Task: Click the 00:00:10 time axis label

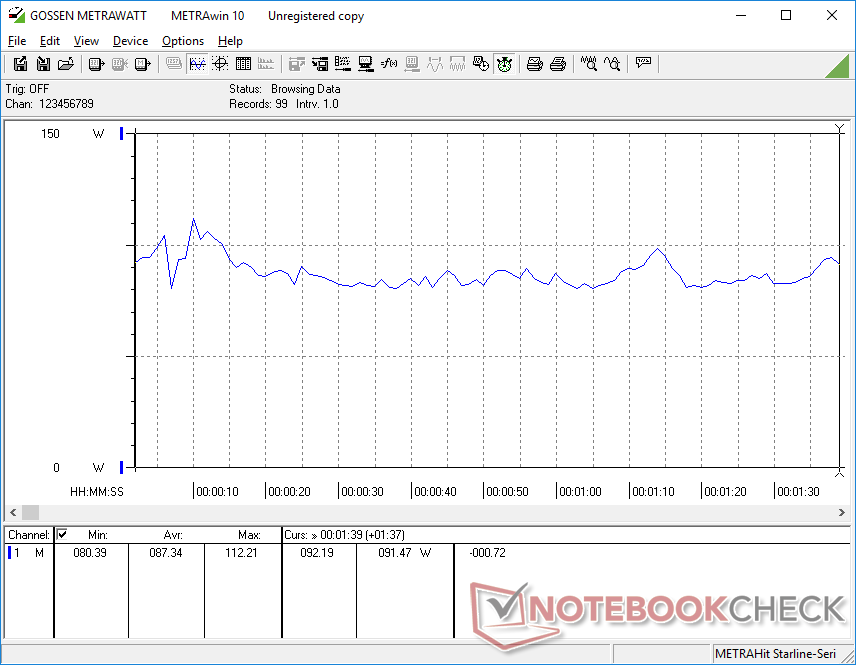Action: (x=217, y=492)
